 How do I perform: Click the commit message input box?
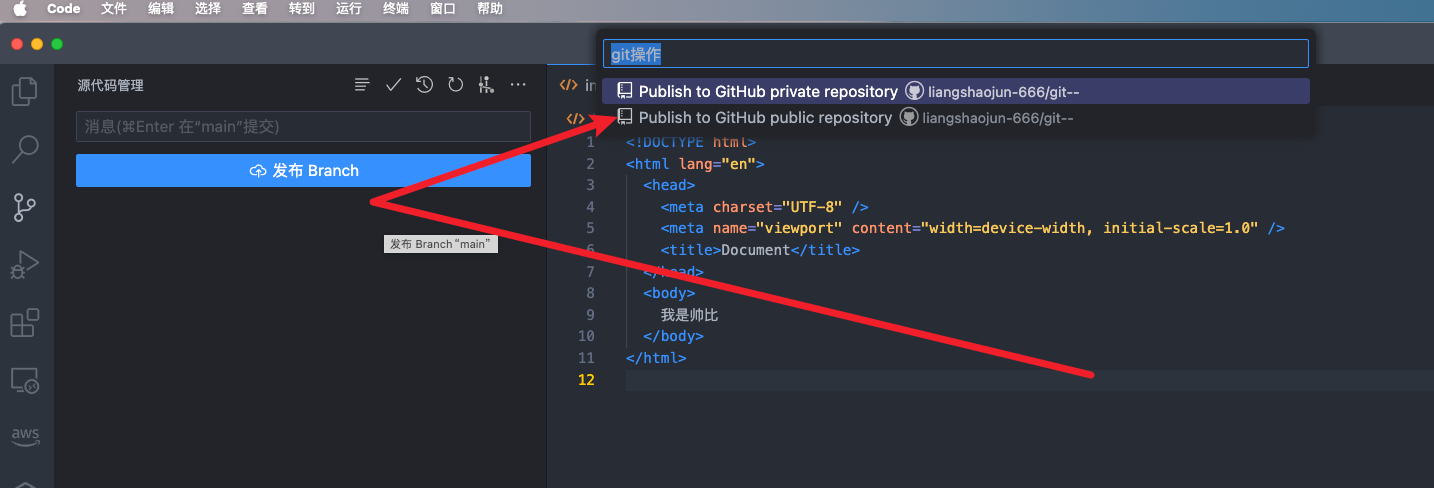303,127
